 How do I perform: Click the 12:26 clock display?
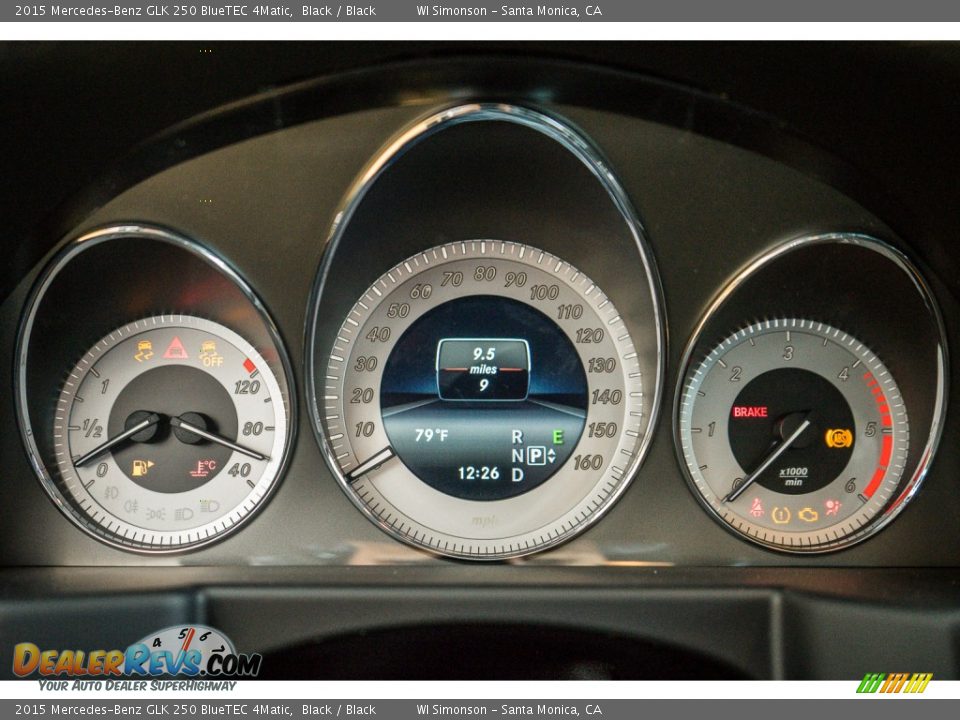pyautogui.click(x=478, y=474)
